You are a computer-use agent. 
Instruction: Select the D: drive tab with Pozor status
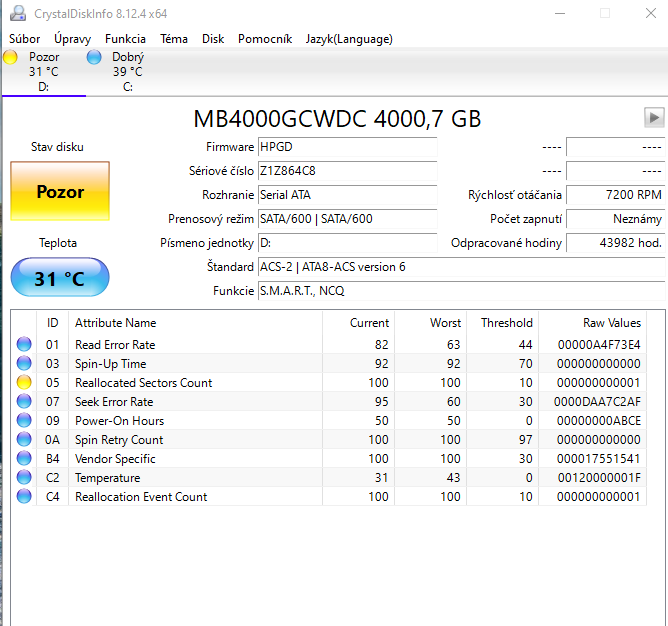(x=44, y=72)
